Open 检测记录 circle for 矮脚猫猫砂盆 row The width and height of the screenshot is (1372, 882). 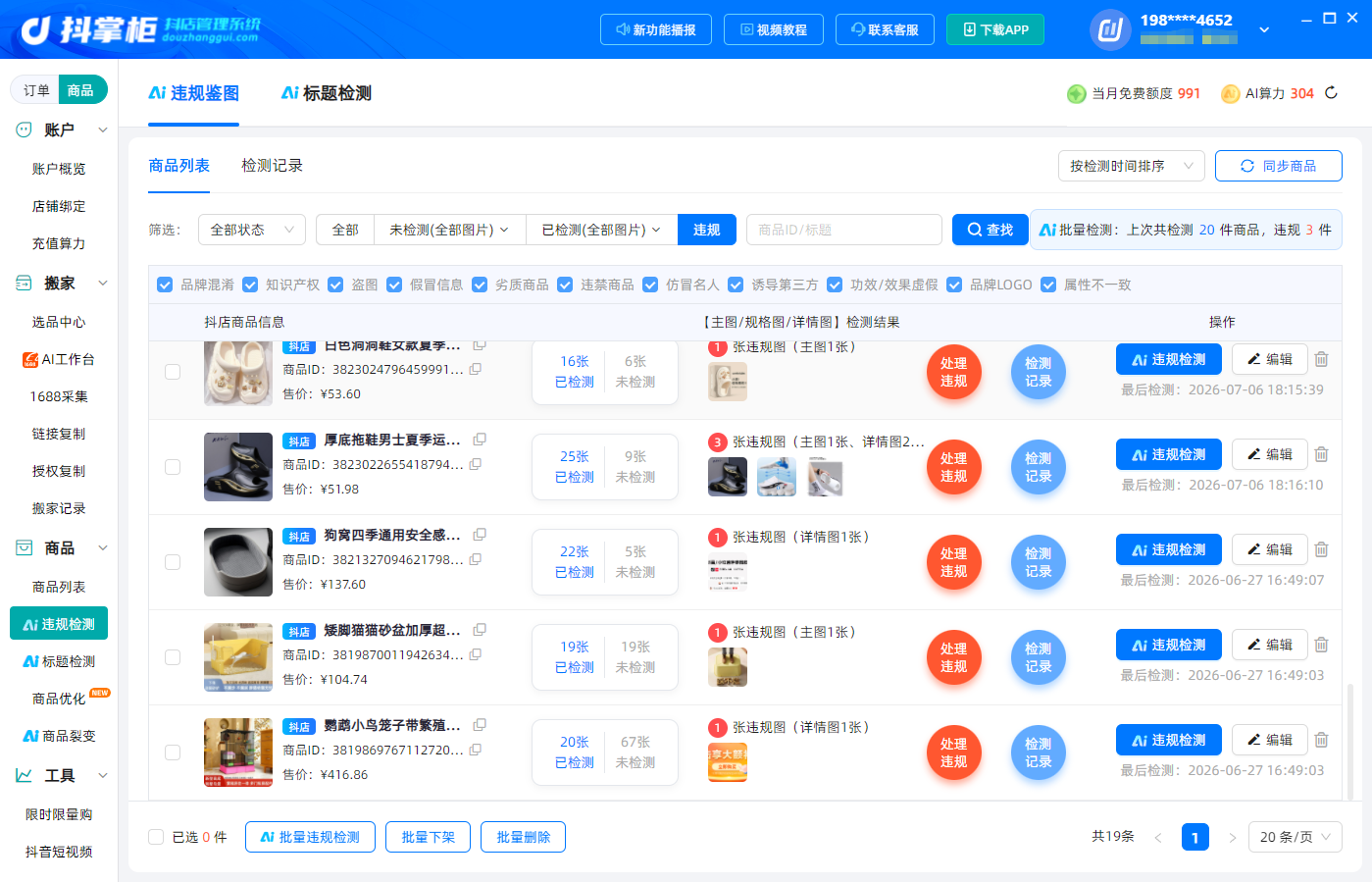1039,657
